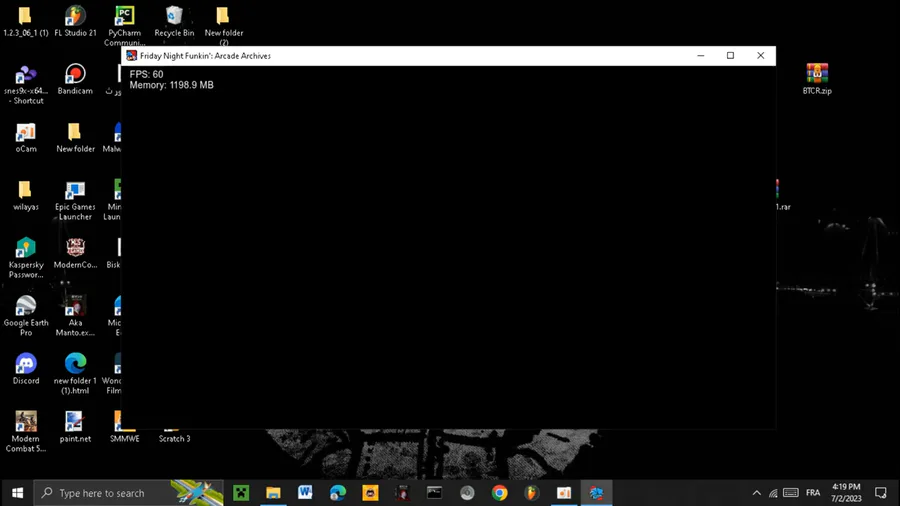Select the new folder 1 (1).html file
Screen dimensions: 900x506
75,373
